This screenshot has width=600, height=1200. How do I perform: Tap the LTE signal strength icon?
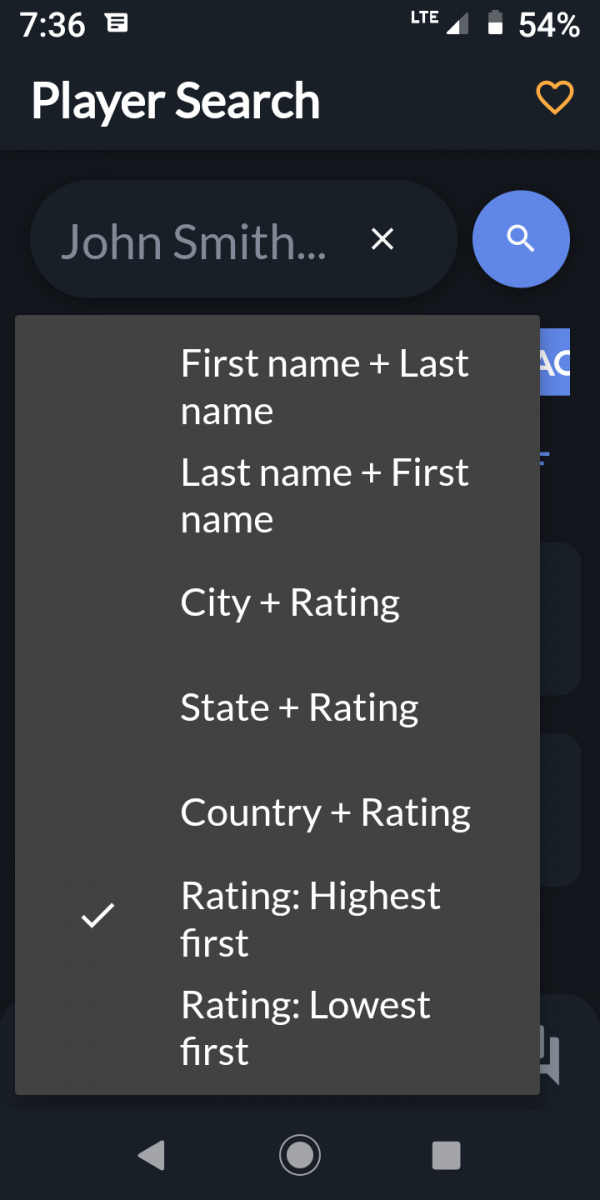(440, 23)
